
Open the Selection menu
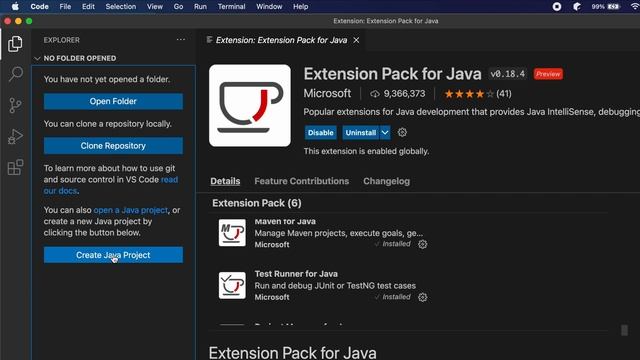click(x=121, y=7)
